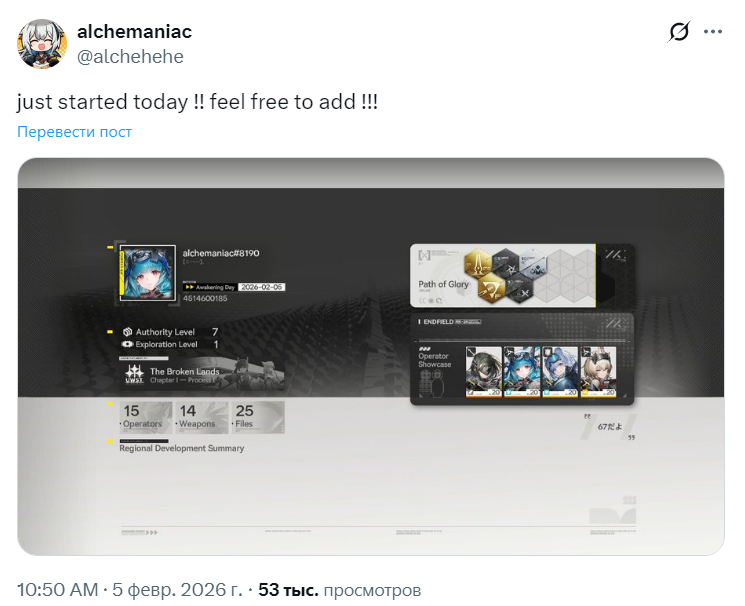Click the Regional Development Summary heading
745x606 pixels.
click(x=181, y=448)
